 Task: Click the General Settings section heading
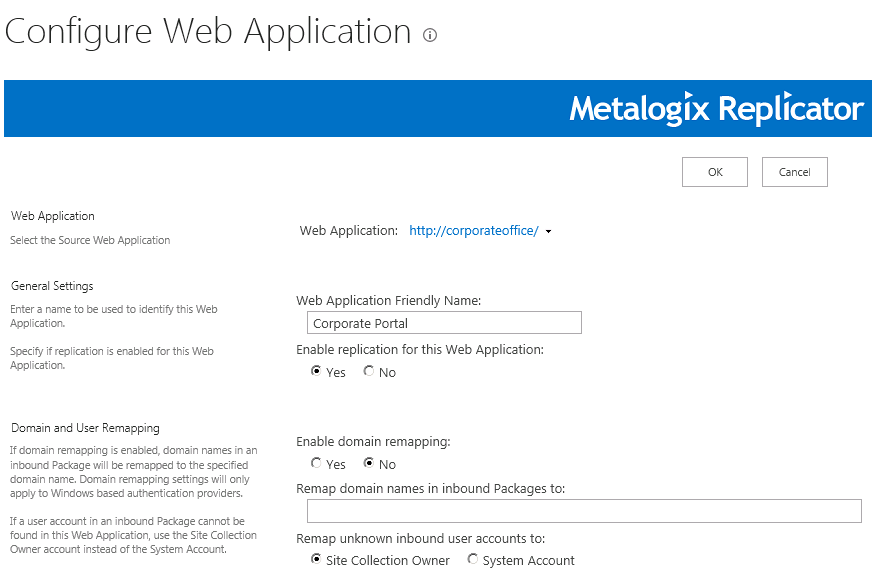tap(52, 286)
